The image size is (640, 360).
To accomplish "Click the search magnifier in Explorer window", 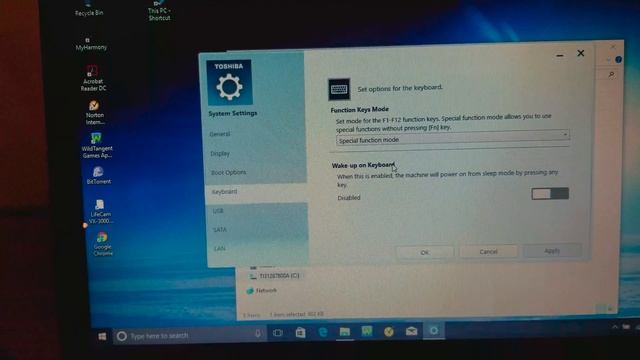I will click(611, 74).
